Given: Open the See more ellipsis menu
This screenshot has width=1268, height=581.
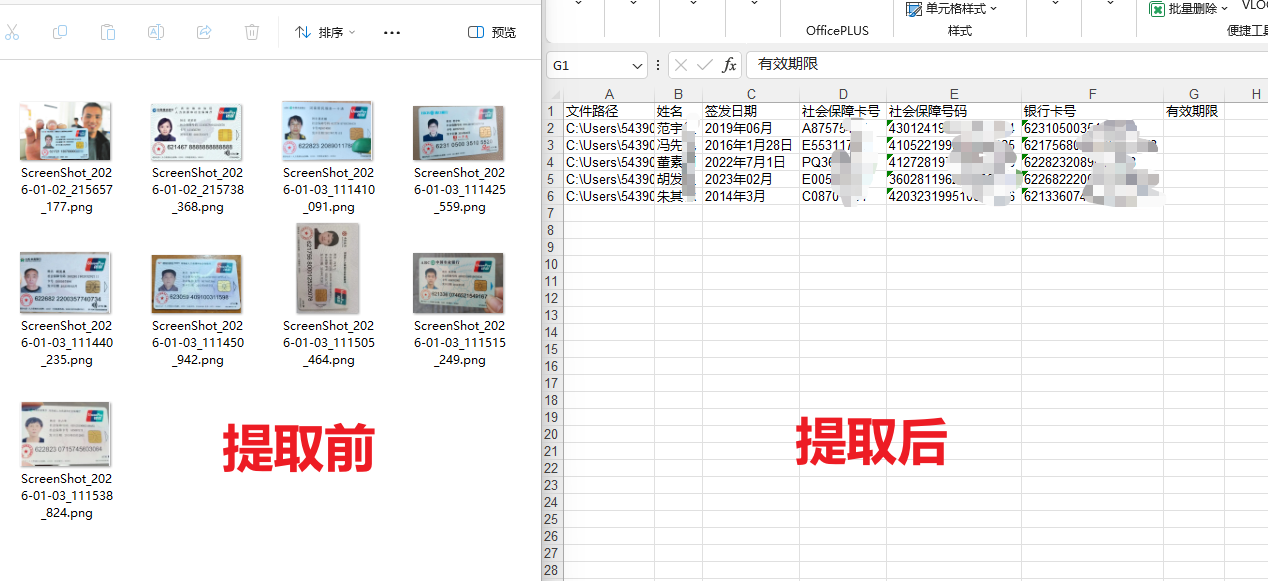Looking at the screenshot, I should click(x=391, y=33).
